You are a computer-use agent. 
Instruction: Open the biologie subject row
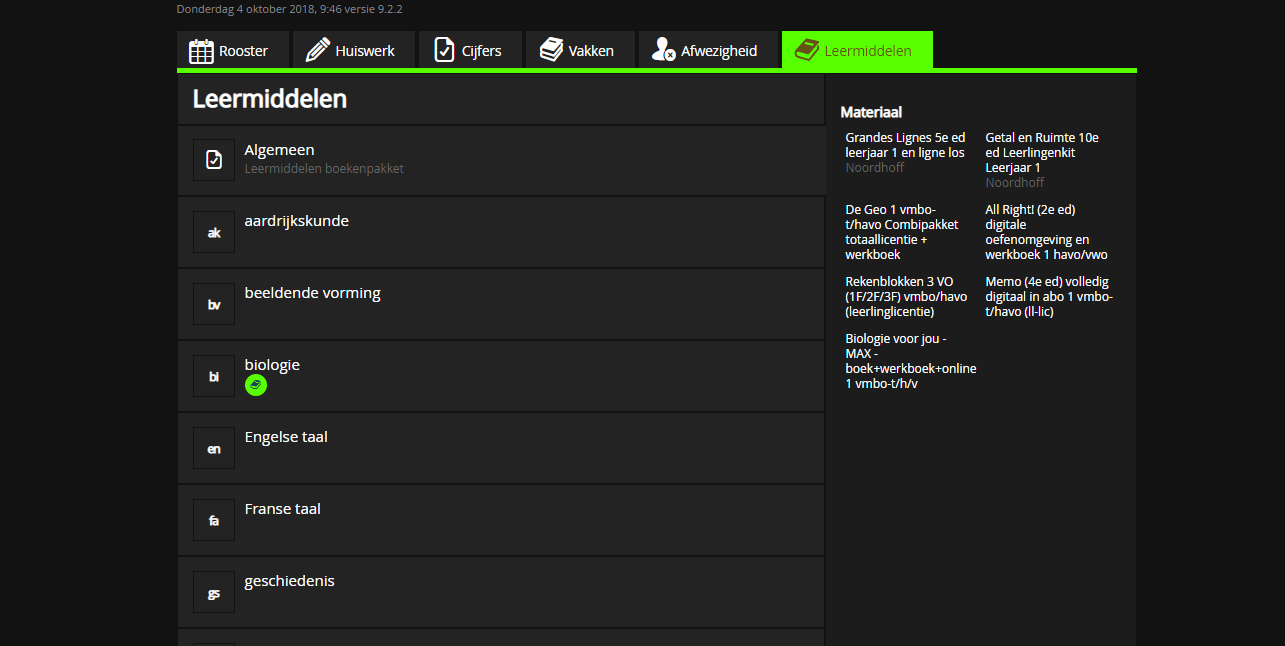[x=501, y=376]
